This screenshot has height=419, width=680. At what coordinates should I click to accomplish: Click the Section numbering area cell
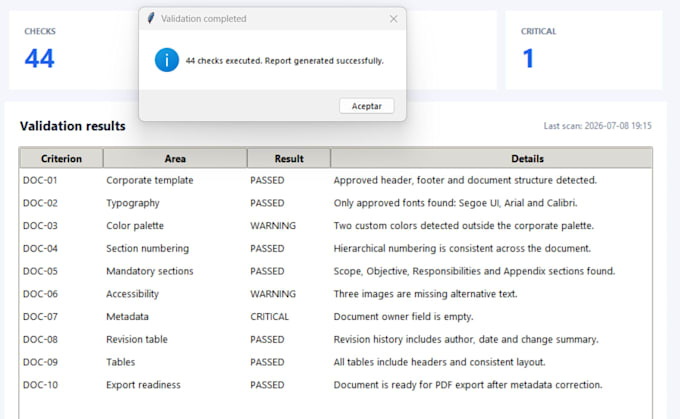147,249
